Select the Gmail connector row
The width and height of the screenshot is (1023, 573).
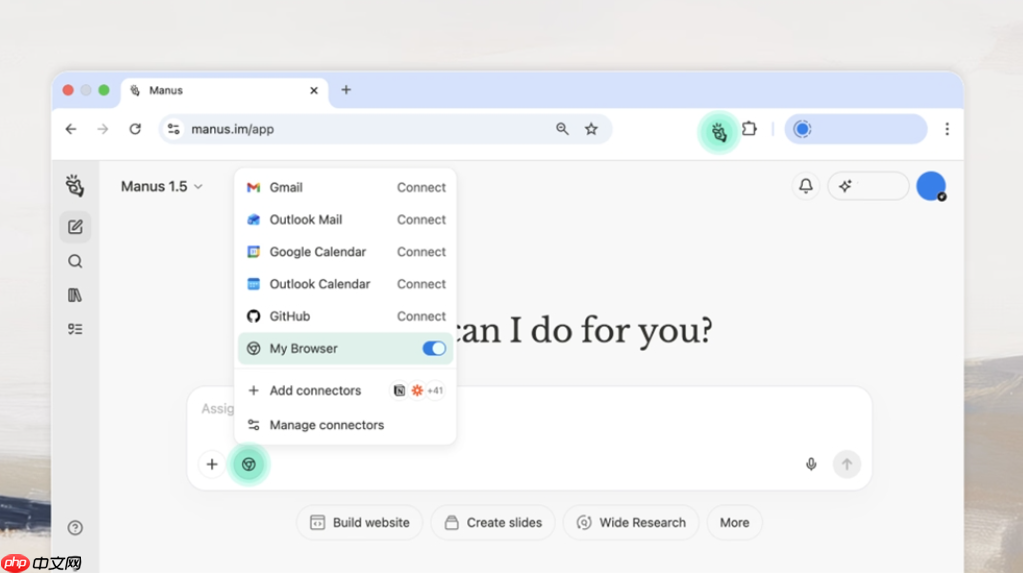[x=345, y=187]
